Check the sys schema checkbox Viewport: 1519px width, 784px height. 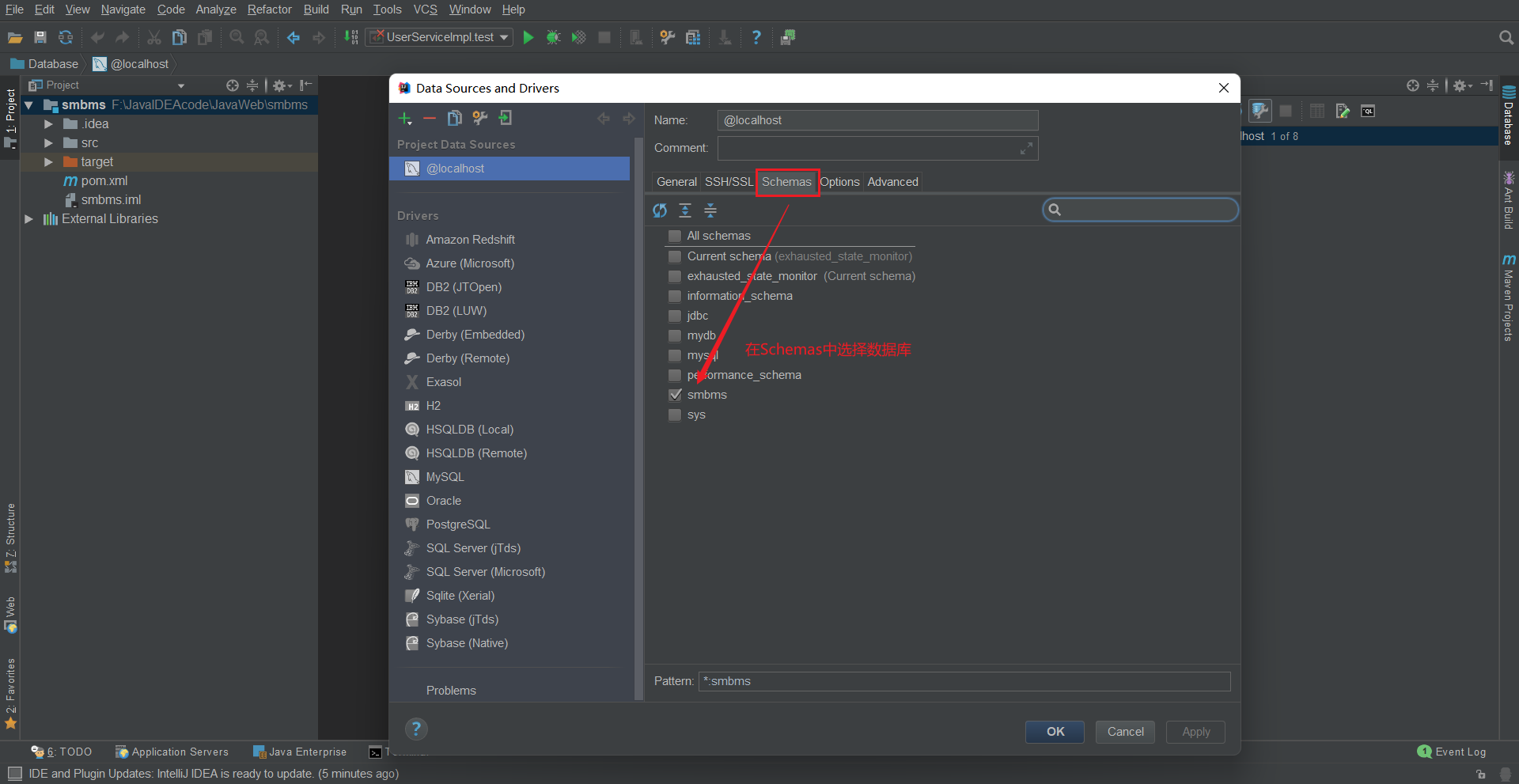pyautogui.click(x=675, y=415)
